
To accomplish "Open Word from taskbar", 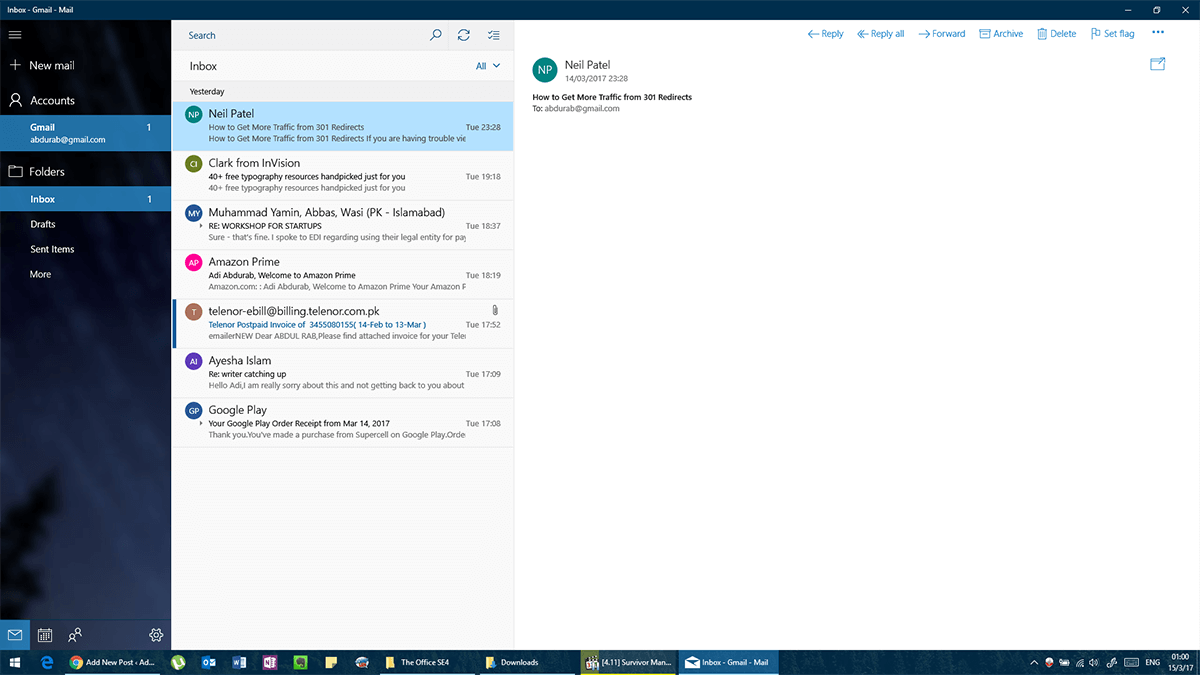I will [x=239, y=662].
